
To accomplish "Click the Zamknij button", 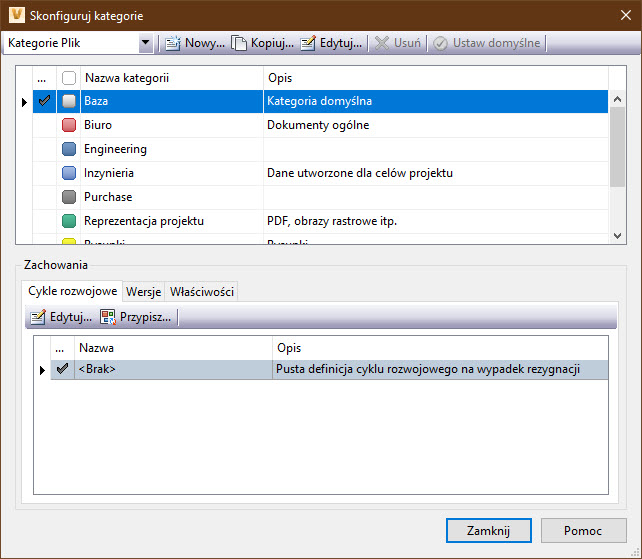I will [488, 531].
